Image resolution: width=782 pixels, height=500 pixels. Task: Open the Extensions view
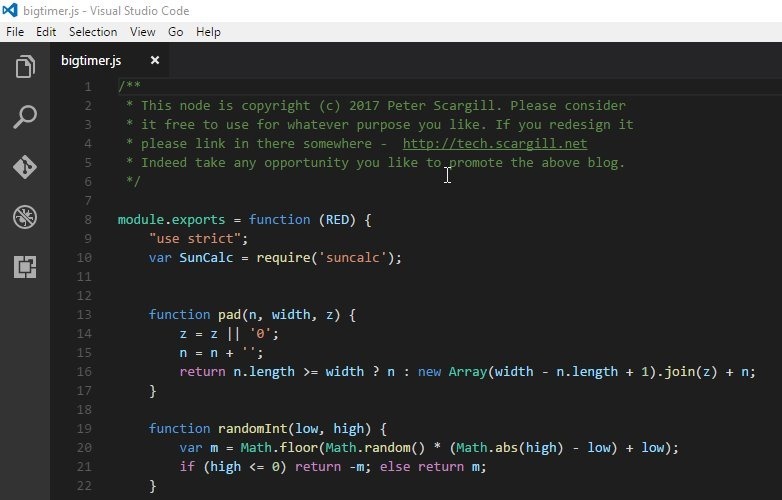(24, 267)
